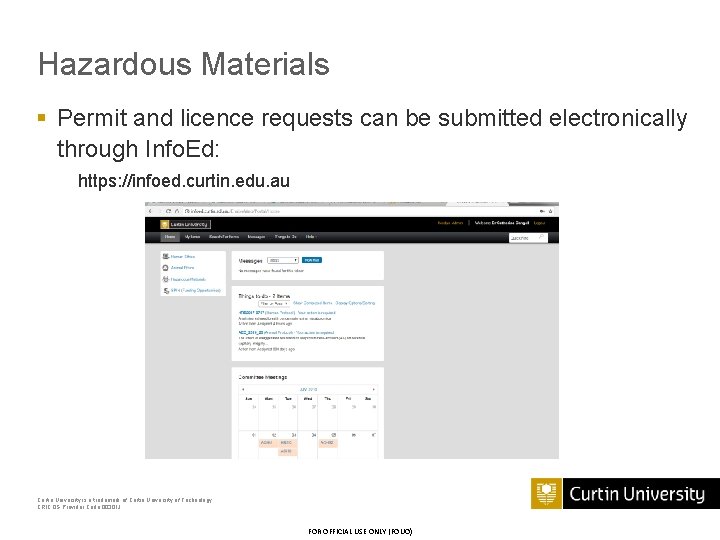
Task: Click the browser reload icon
Action: [169, 211]
